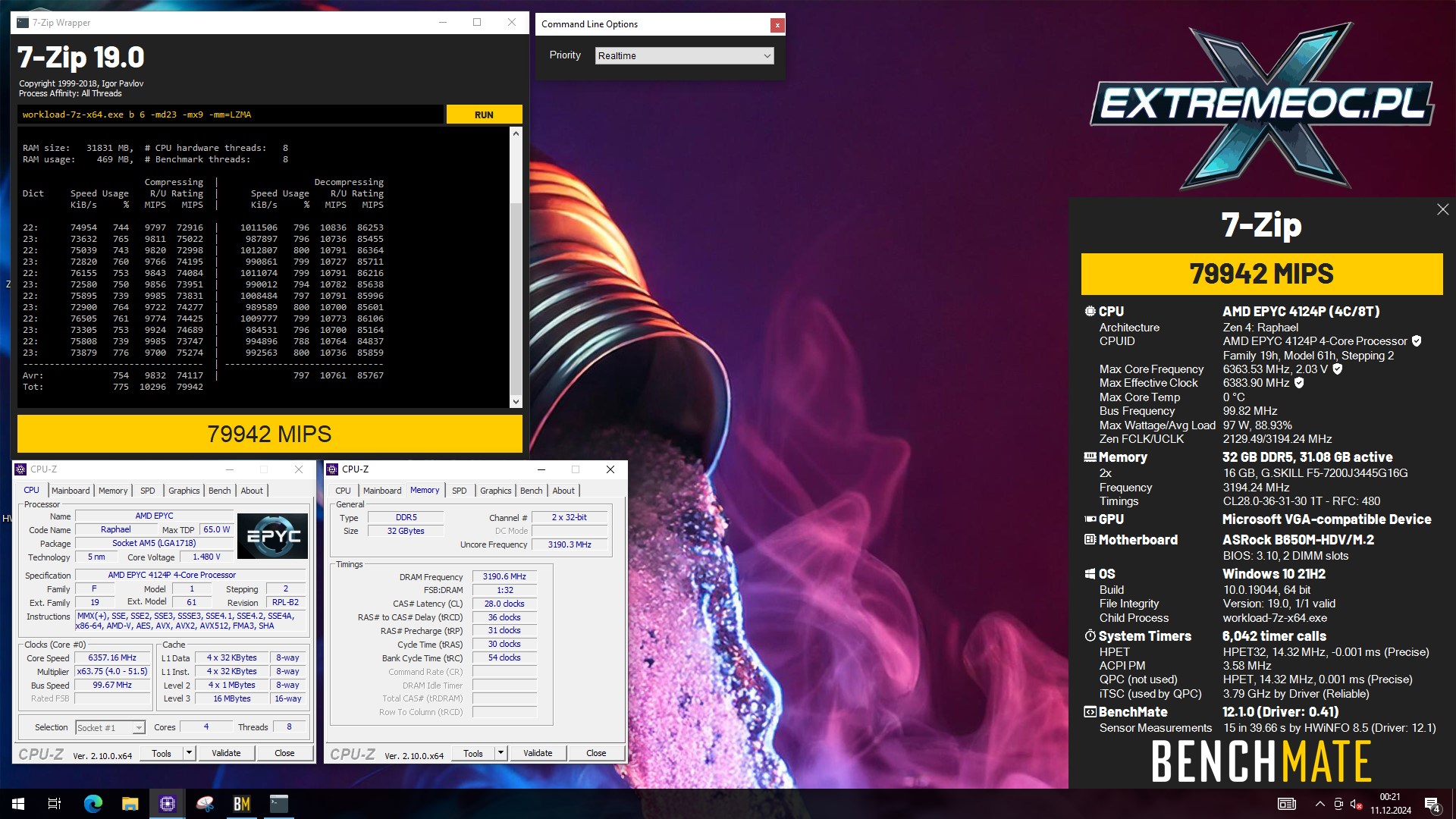Click the 7-Zip Wrapper title icon

point(23,23)
